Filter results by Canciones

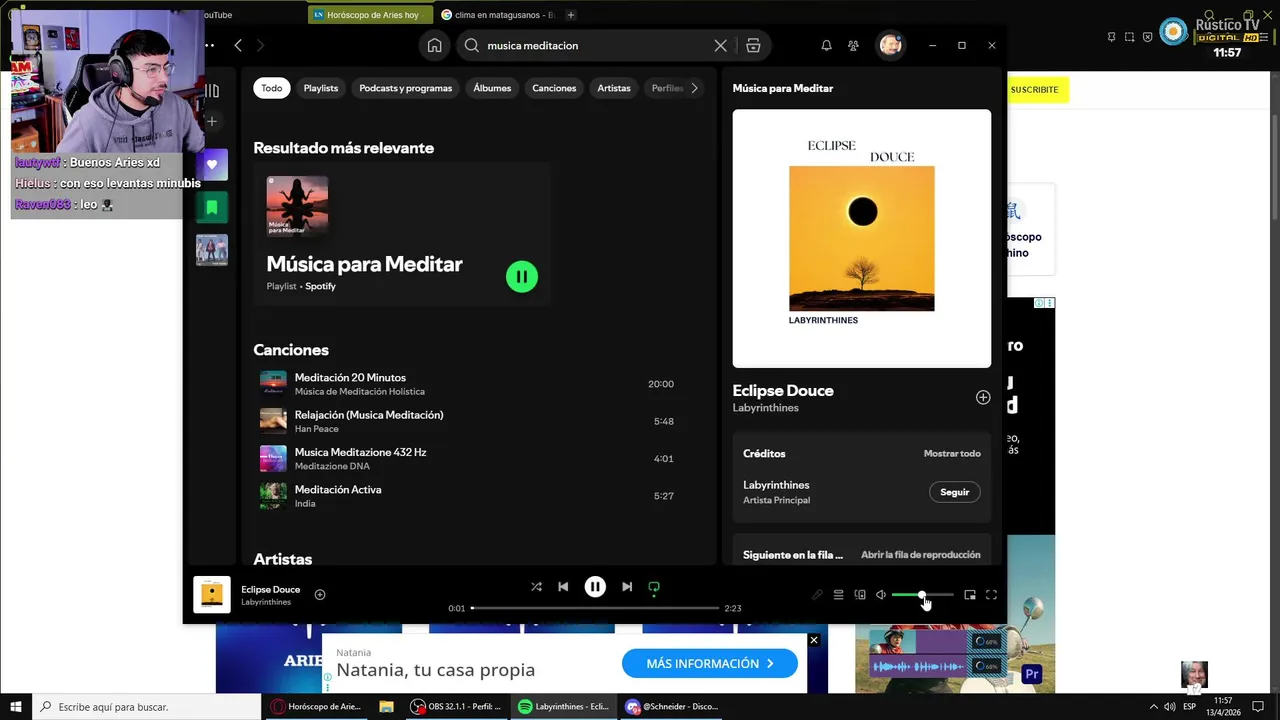pyautogui.click(x=554, y=88)
